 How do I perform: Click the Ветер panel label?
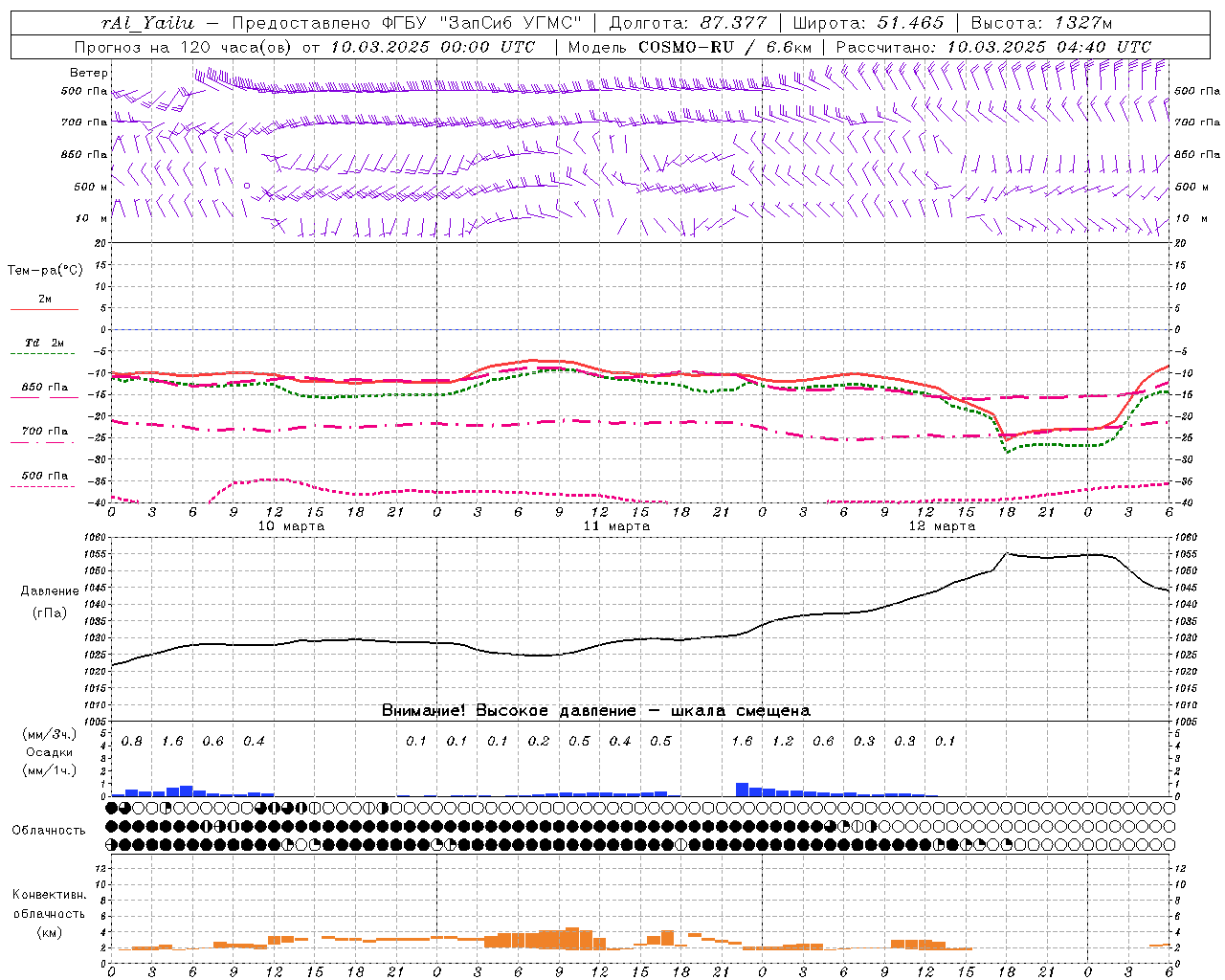pos(89,73)
